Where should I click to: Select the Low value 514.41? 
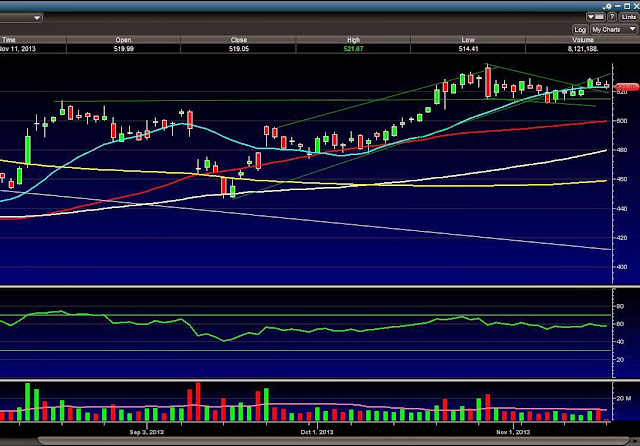[468, 49]
